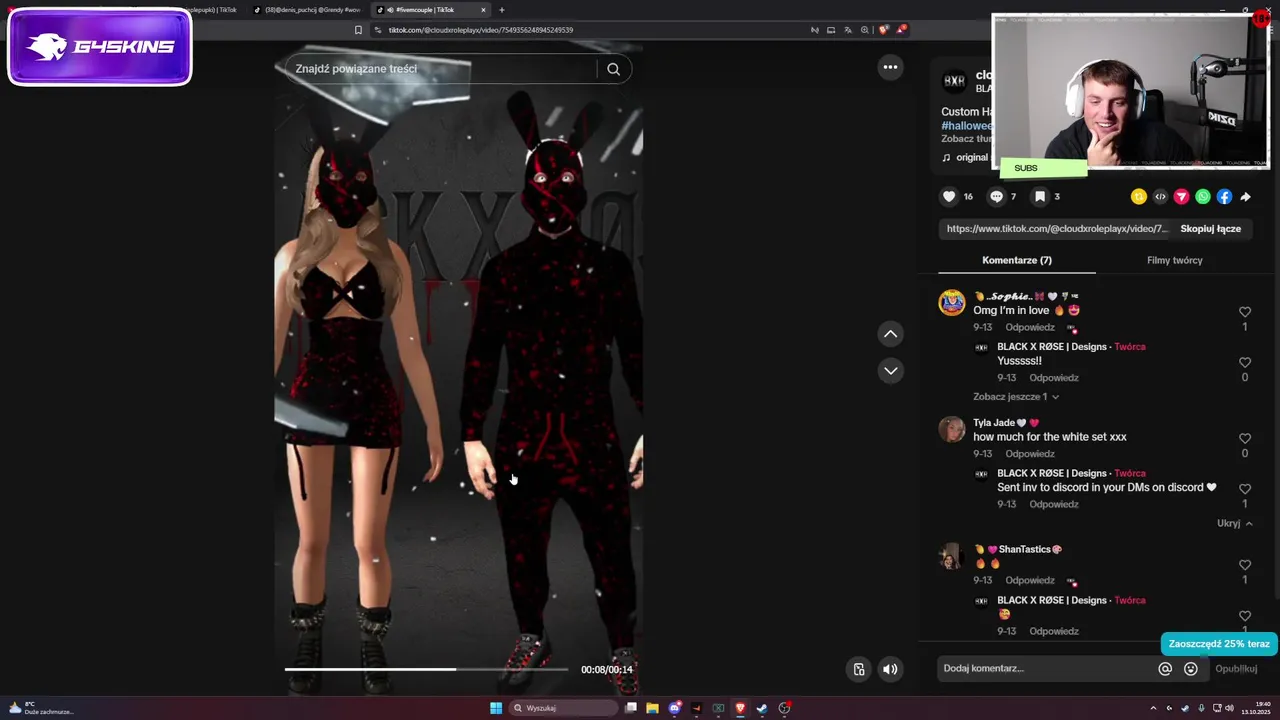Screen dimensions: 1280x720
Task: Open embed code icon
Action: (1160, 197)
